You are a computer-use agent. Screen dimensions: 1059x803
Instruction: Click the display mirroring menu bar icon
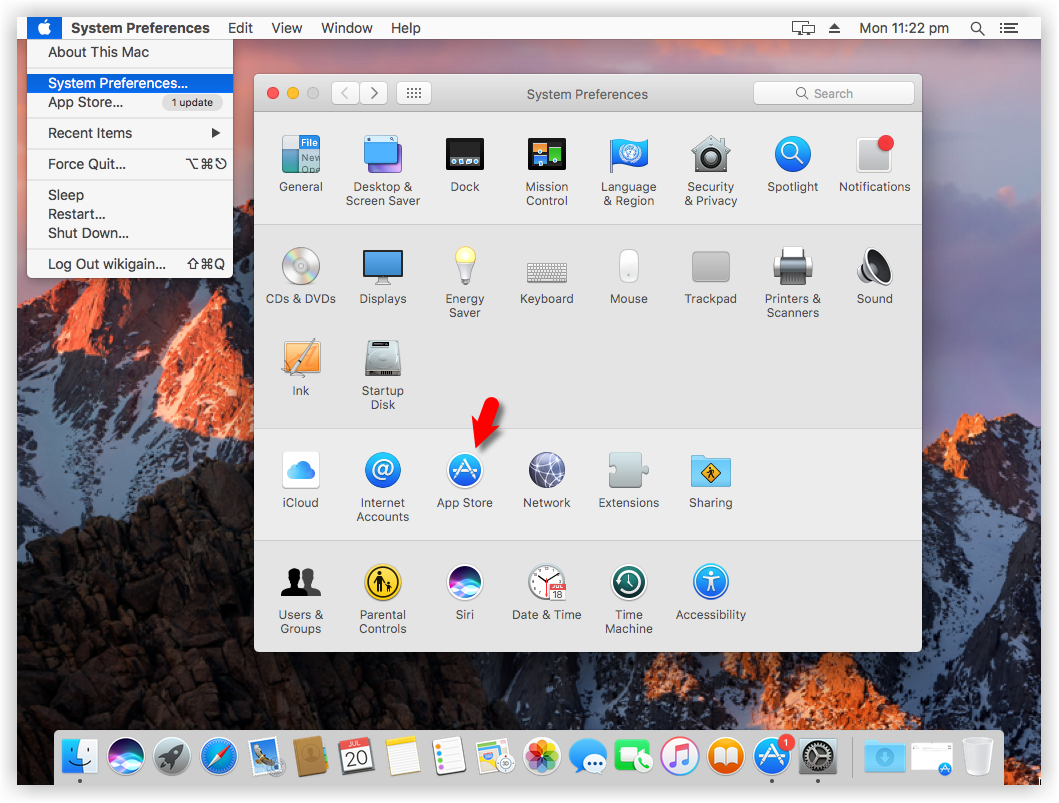pos(803,28)
